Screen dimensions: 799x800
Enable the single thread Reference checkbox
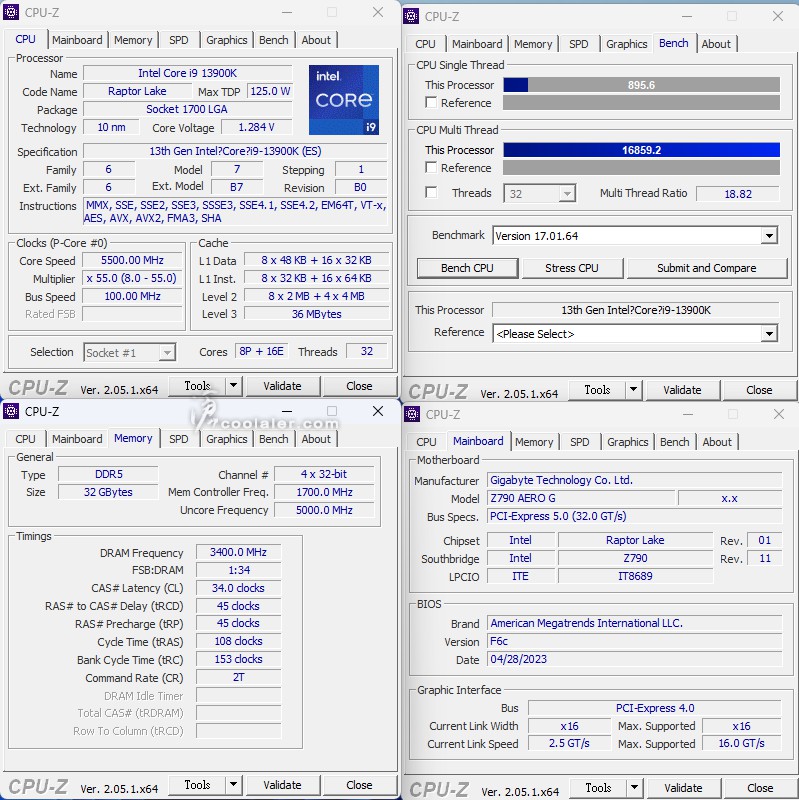(x=431, y=103)
